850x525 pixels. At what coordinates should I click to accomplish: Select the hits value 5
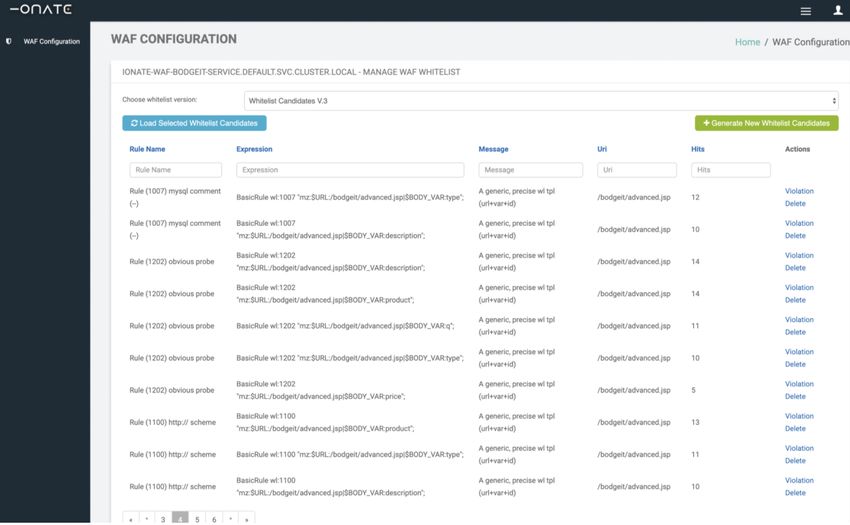pos(693,390)
